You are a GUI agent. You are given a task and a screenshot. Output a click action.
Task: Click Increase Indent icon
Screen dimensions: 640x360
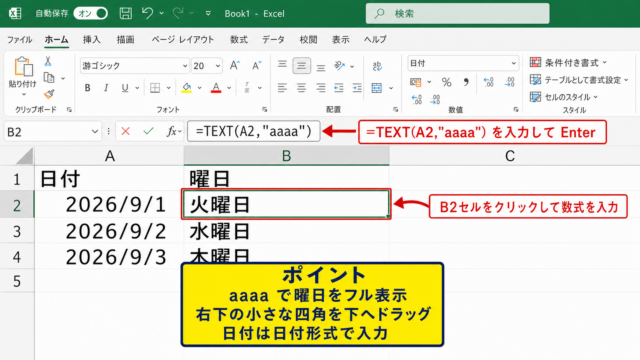[357, 88]
